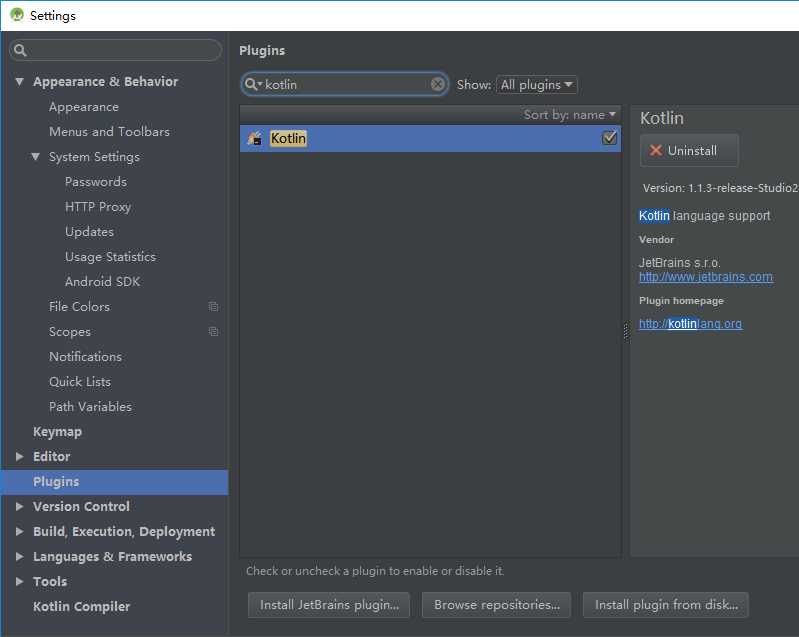
Task: Expand the Editor section
Action: [x=19, y=457]
